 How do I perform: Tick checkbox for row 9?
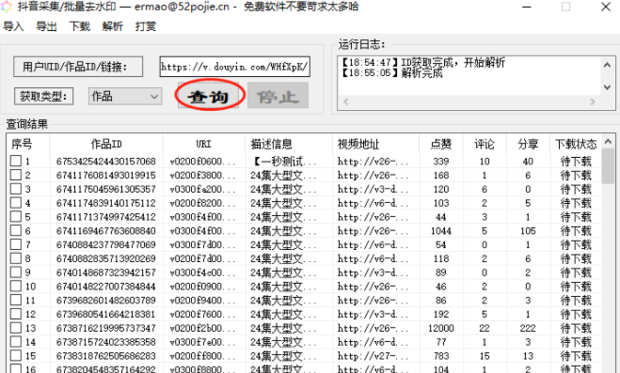pyautogui.click(x=16, y=272)
